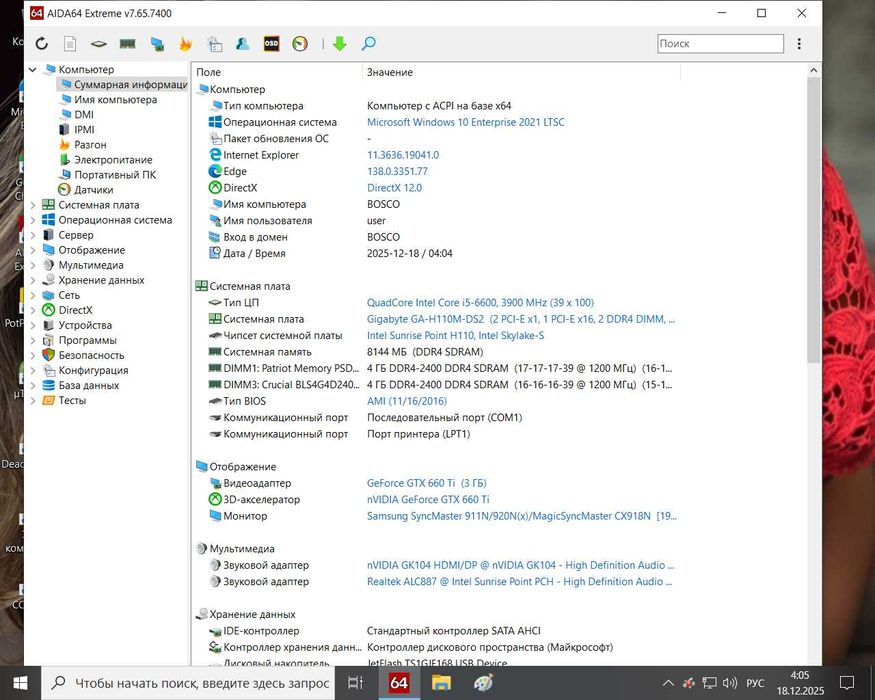Screen dimensions: 875x700
Task: Open the sensor gauge toolbar icon
Action: click(300, 44)
